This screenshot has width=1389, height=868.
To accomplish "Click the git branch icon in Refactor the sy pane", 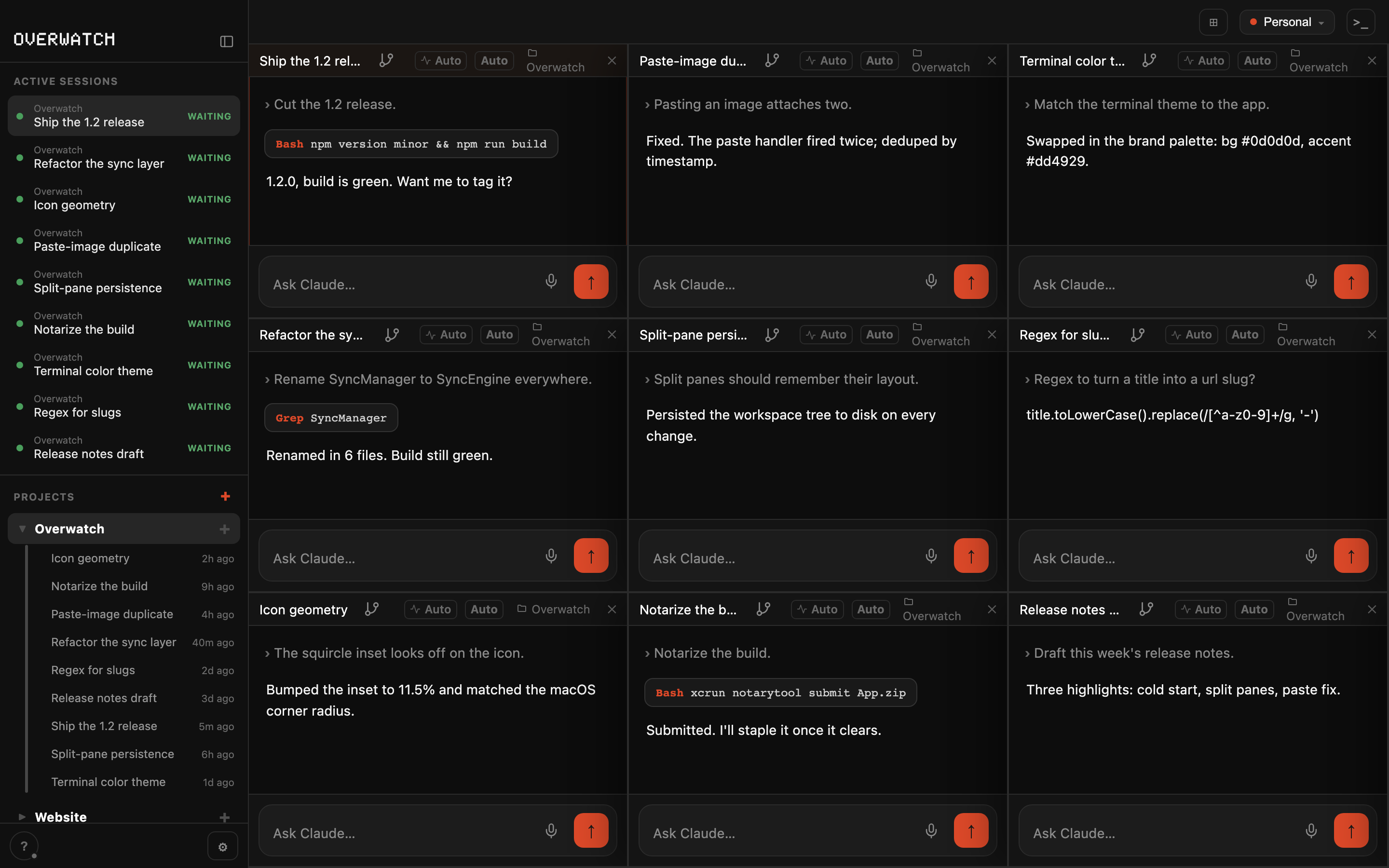I will 392,335.
